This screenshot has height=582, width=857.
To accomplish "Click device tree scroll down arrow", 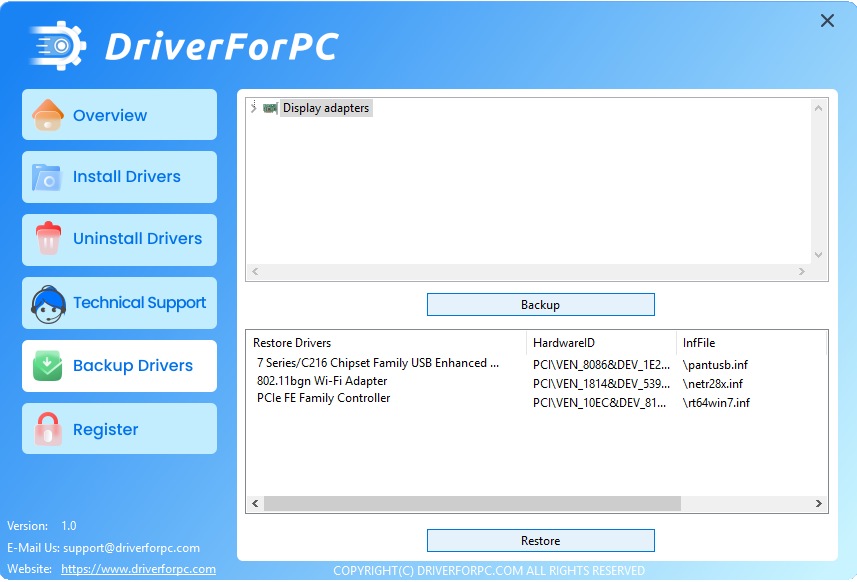I will (818, 255).
